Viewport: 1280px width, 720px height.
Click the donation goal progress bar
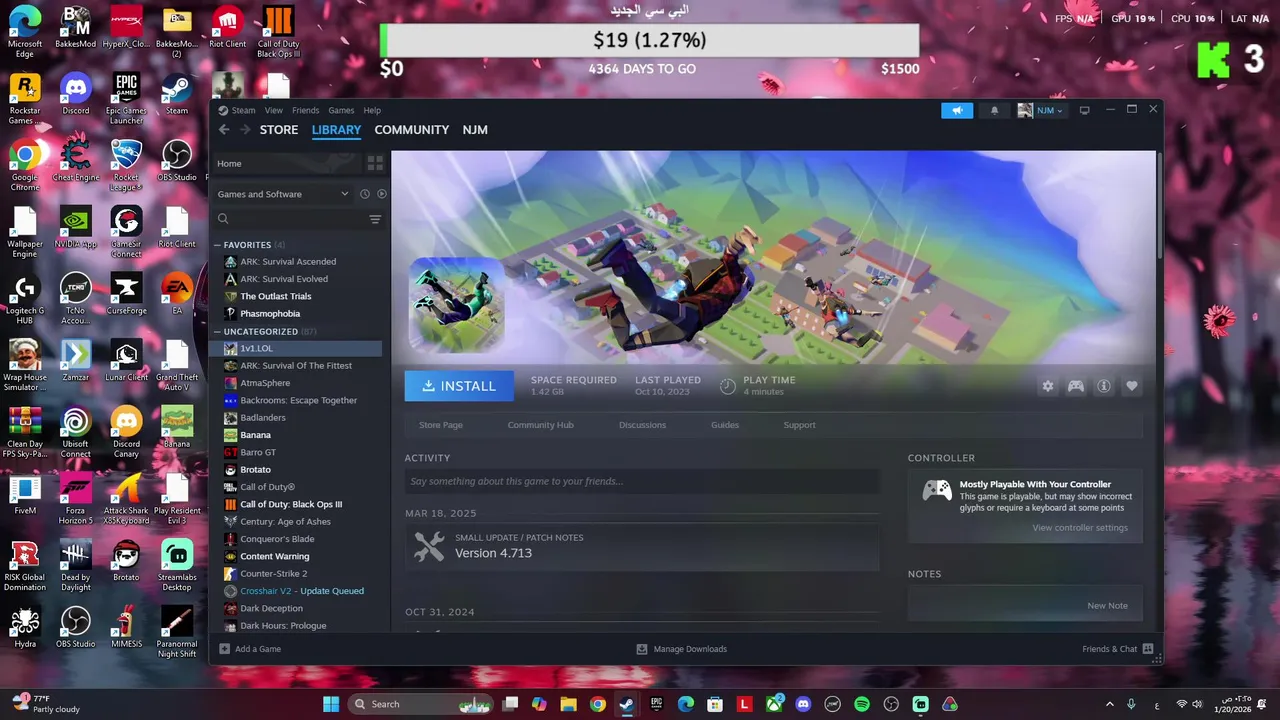click(649, 40)
